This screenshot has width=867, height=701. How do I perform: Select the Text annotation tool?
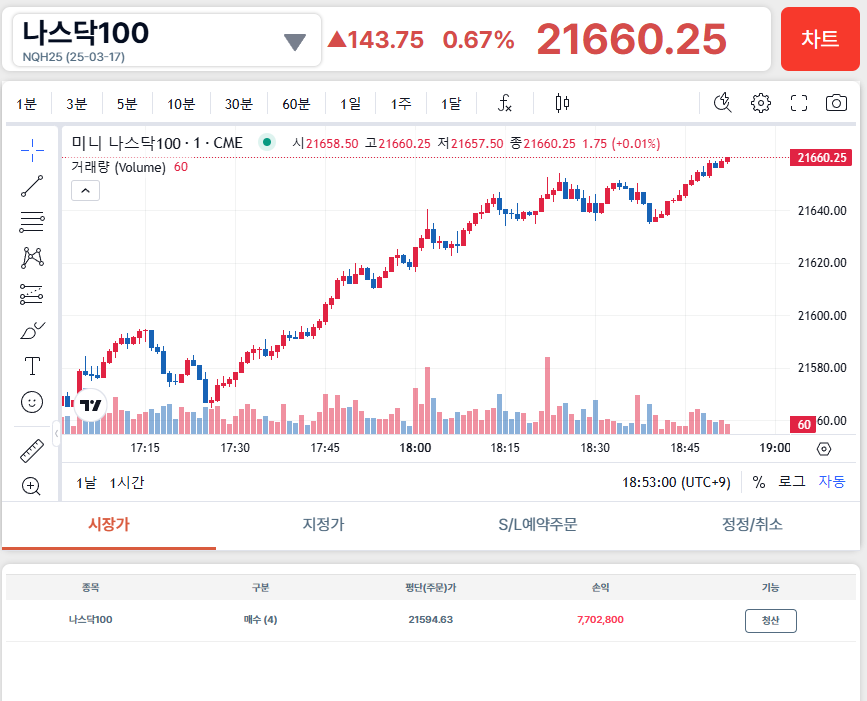(x=32, y=366)
